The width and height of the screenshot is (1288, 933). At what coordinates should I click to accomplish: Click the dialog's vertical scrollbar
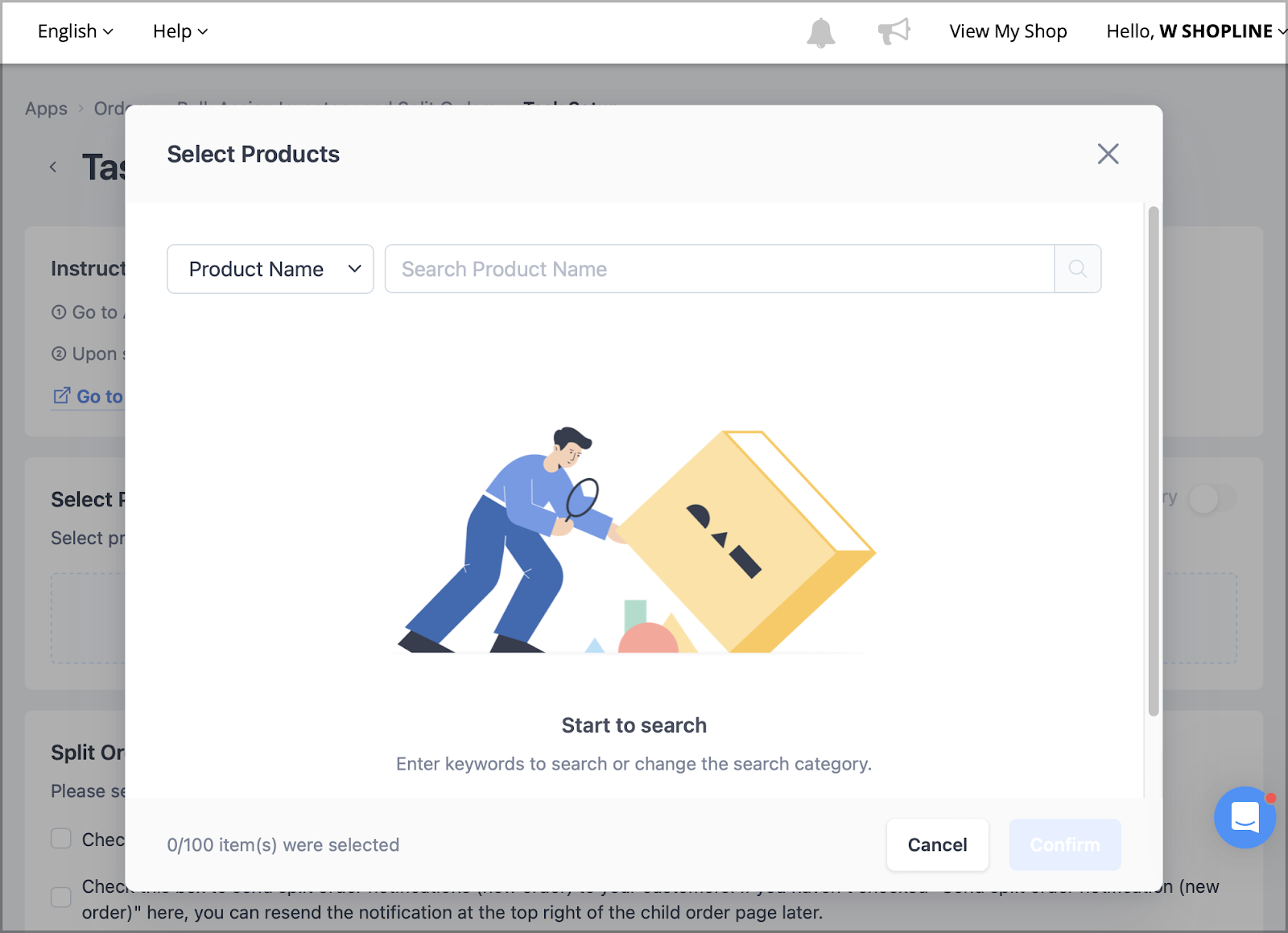[1154, 460]
